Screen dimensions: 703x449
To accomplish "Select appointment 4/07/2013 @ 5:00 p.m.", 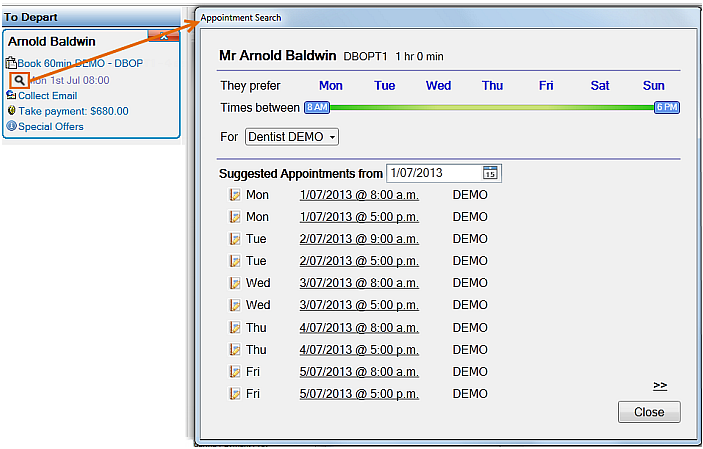I will [359, 350].
